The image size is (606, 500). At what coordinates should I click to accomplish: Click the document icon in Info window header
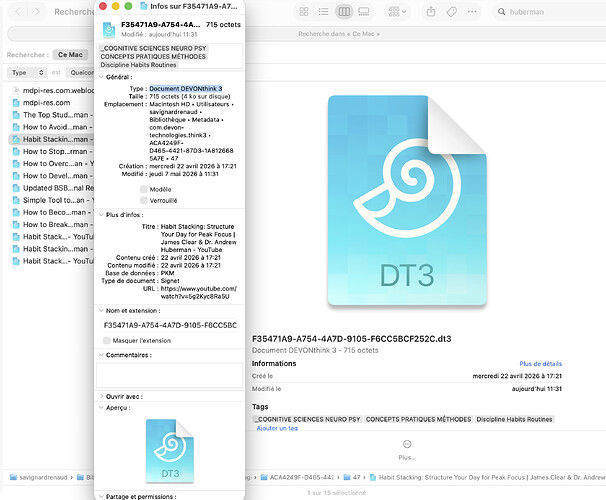click(x=109, y=30)
